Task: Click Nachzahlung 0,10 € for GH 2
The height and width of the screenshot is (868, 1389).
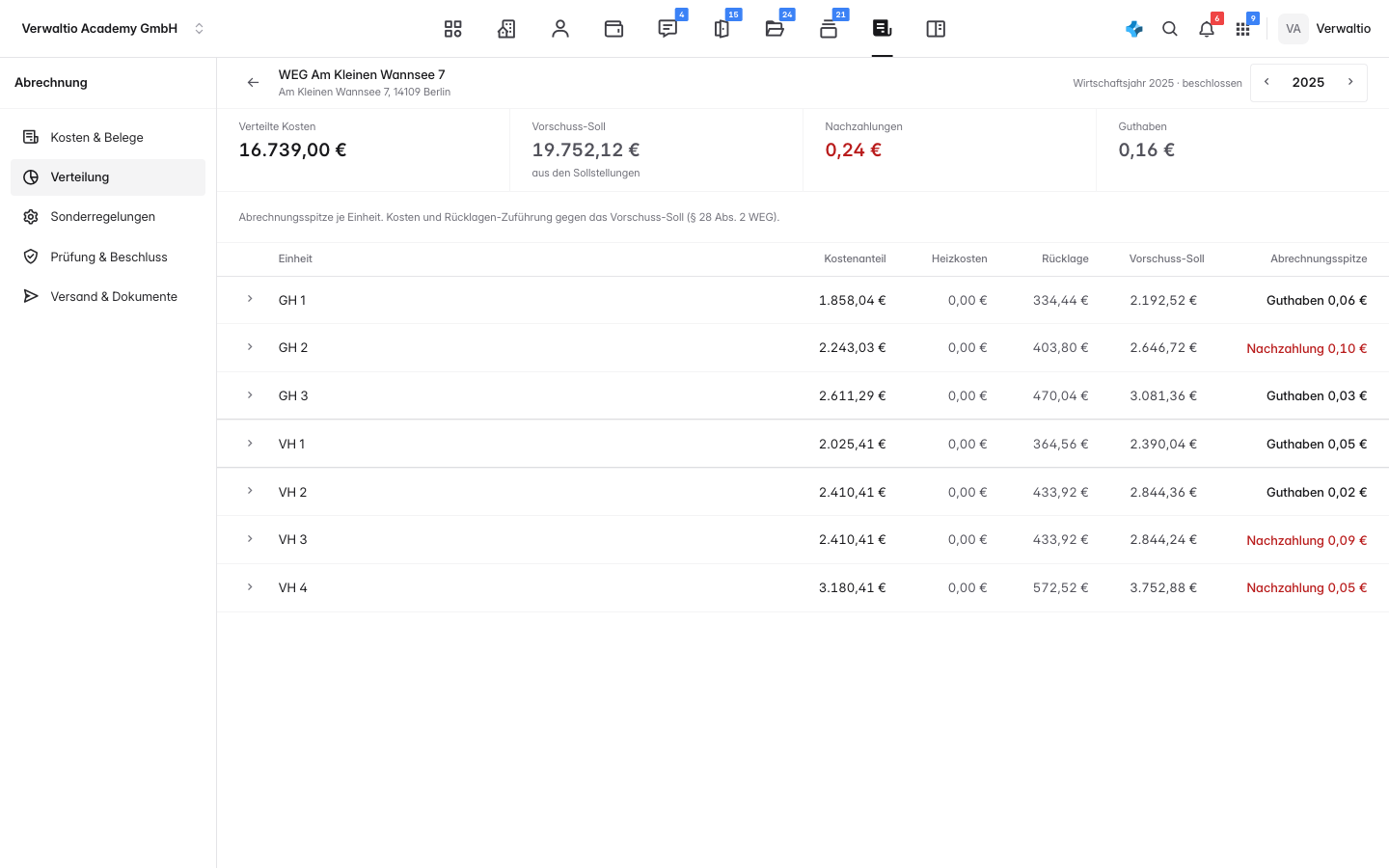Action: pos(1307,348)
